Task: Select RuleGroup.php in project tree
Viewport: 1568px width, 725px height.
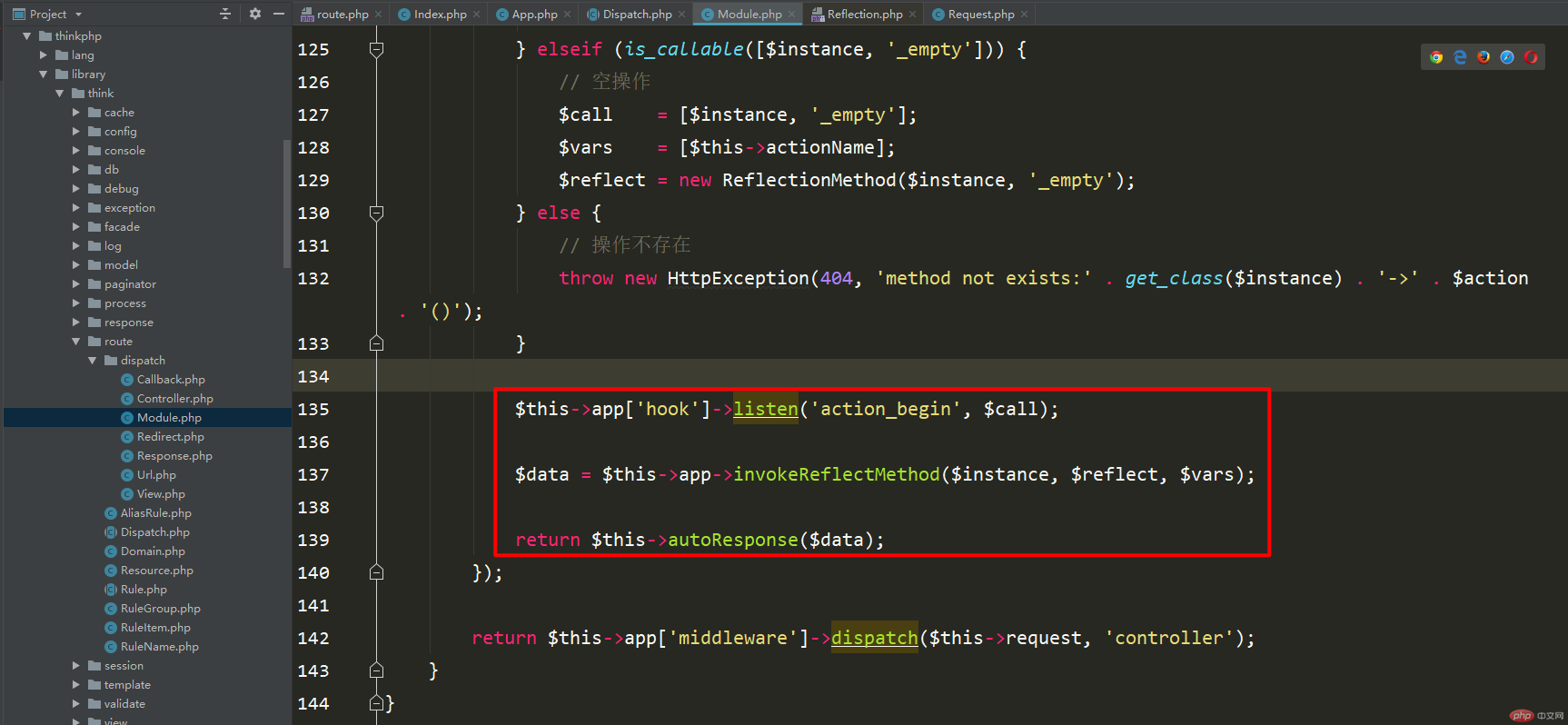Action: pos(160,609)
